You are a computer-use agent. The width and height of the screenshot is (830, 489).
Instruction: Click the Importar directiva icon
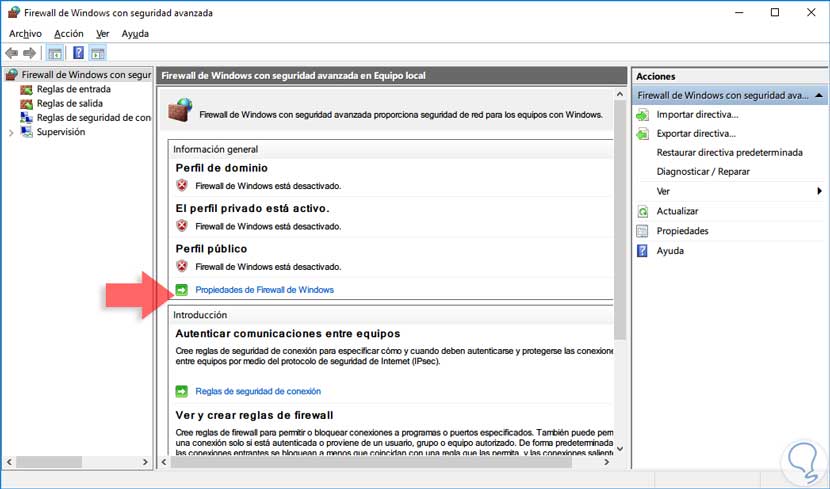[x=643, y=115]
